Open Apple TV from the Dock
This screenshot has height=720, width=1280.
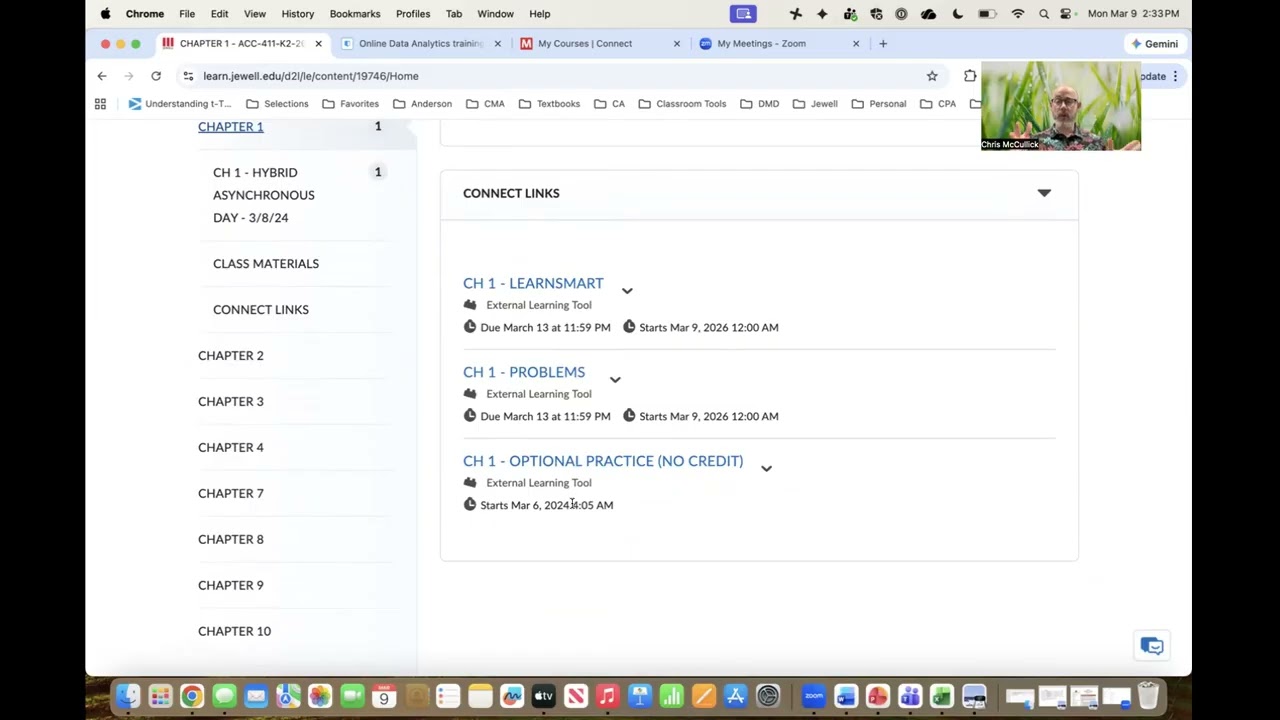pos(544,696)
